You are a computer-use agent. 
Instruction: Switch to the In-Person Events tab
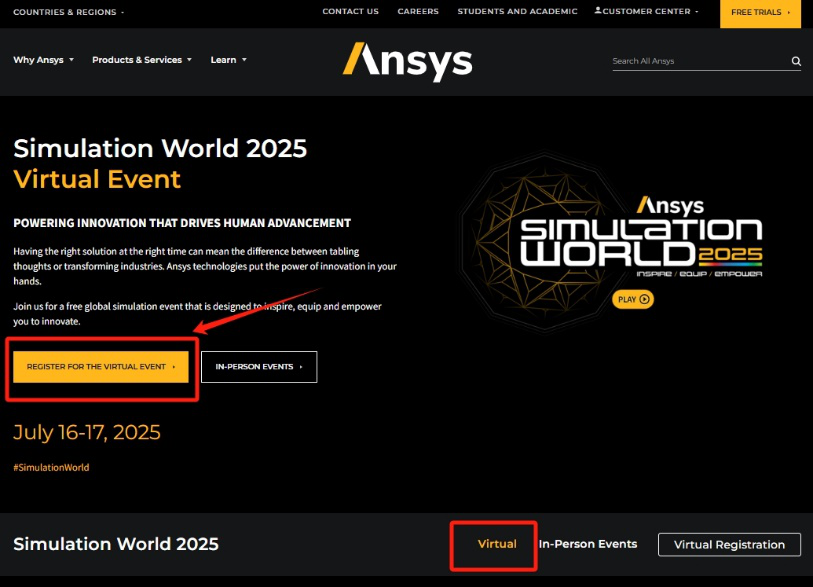587,544
